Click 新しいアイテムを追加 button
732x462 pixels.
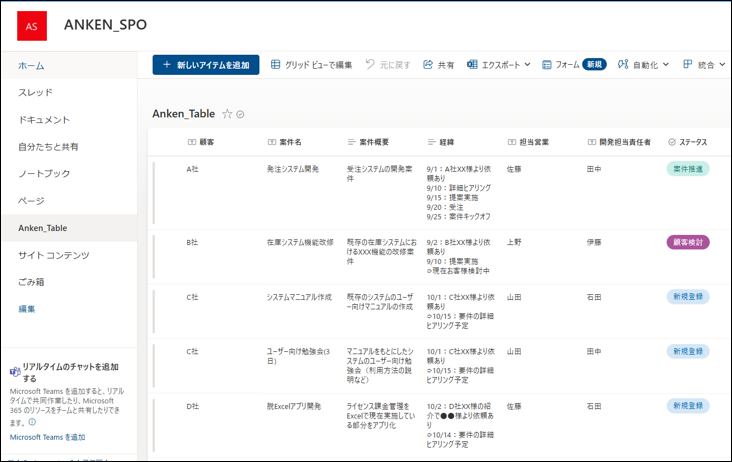206,65
